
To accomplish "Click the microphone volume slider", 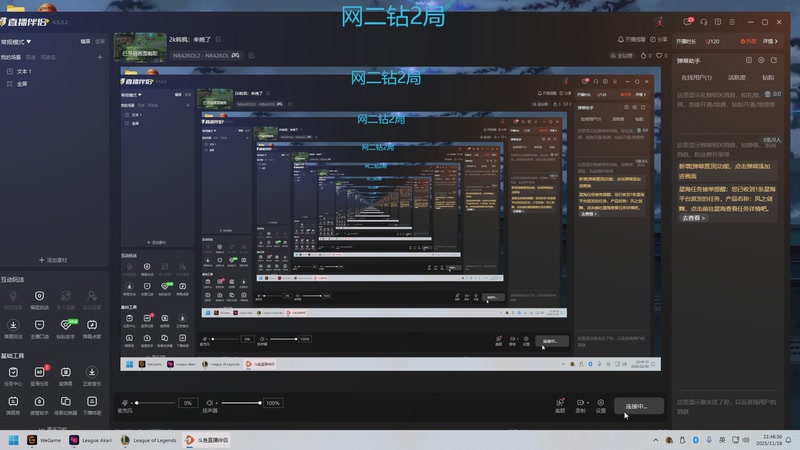I will (155, 403).
